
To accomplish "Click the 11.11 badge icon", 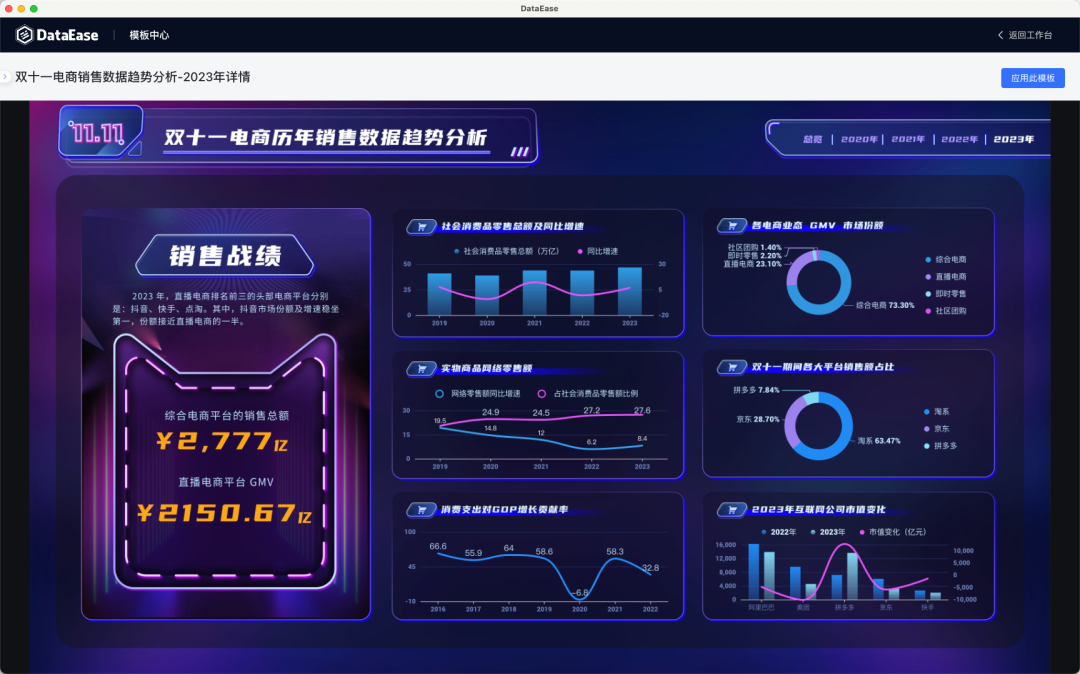I will (x=101, y=132).
